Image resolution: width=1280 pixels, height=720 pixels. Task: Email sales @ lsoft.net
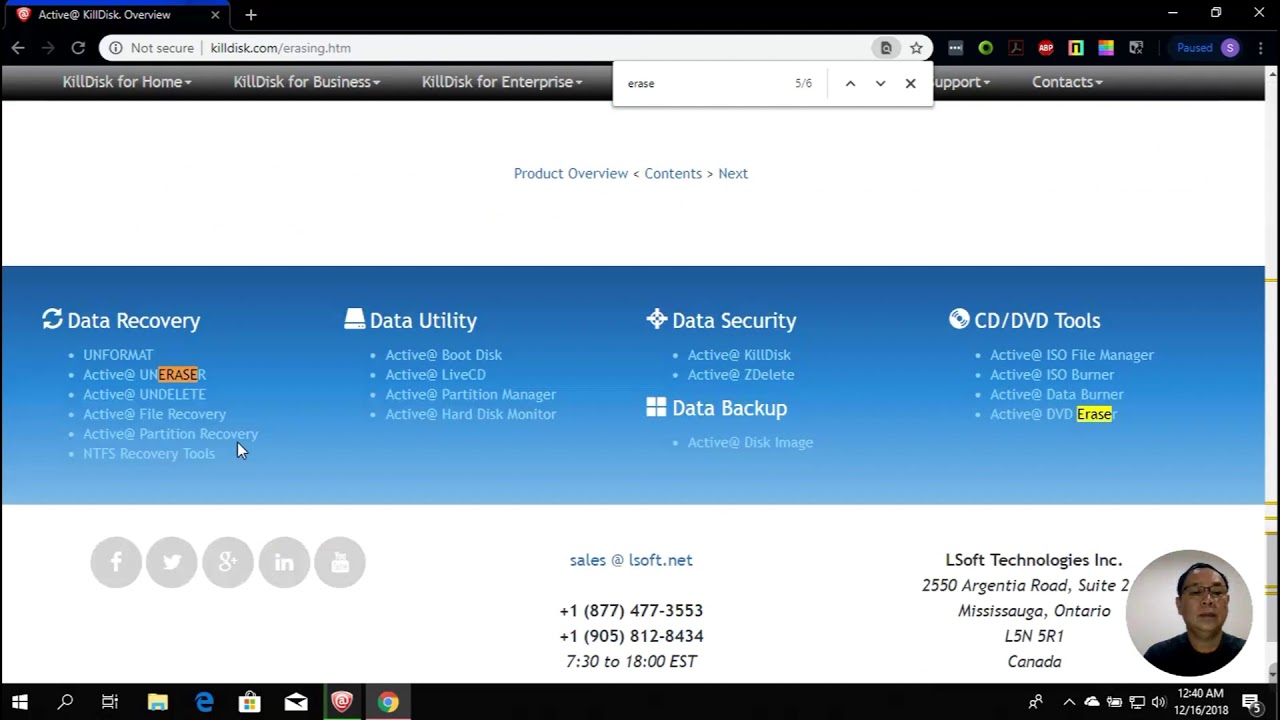point(631,560)
